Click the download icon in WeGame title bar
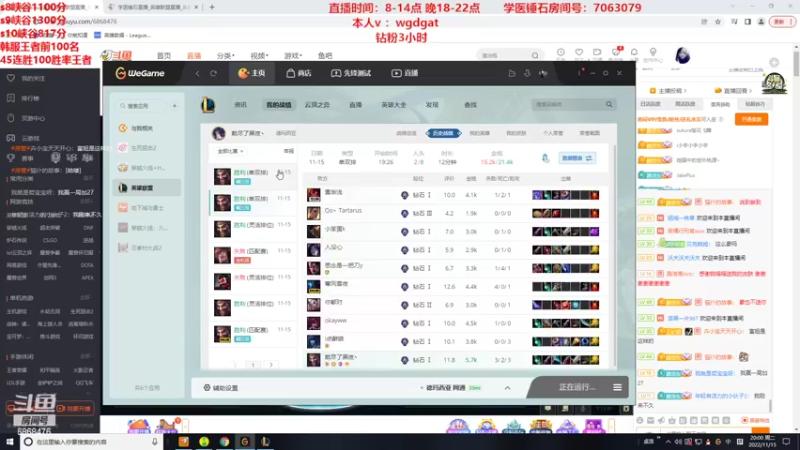 (527, 73)
